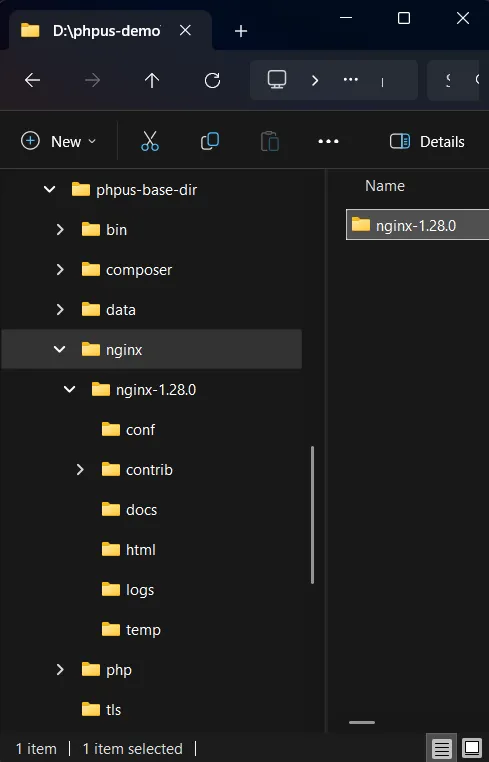The width and height of the screenshot is (489, 762).
Task: Collapse the nginx folder node
Action: 59,349
